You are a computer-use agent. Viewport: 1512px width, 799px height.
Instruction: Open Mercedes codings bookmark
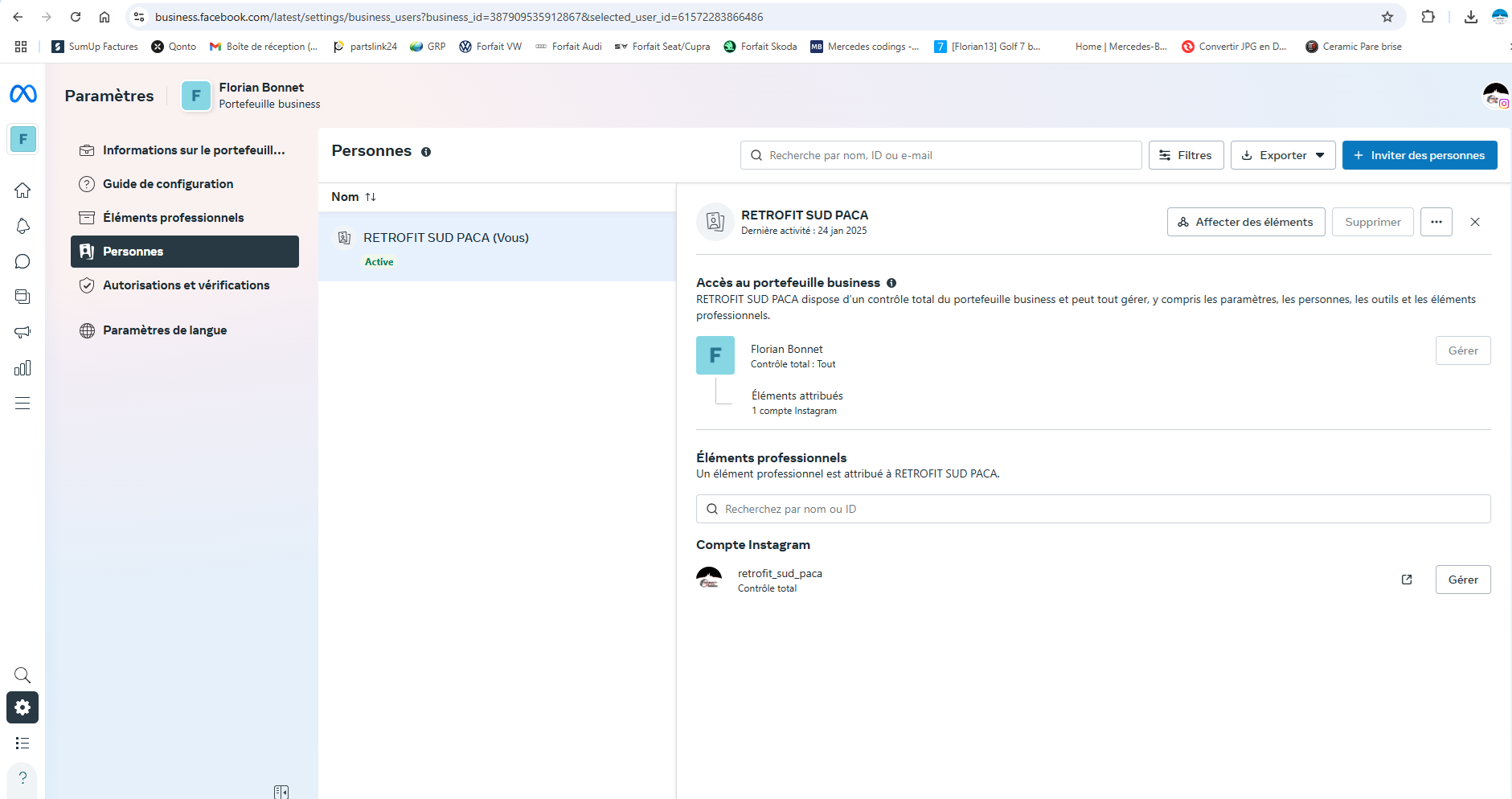pos(865,47)
